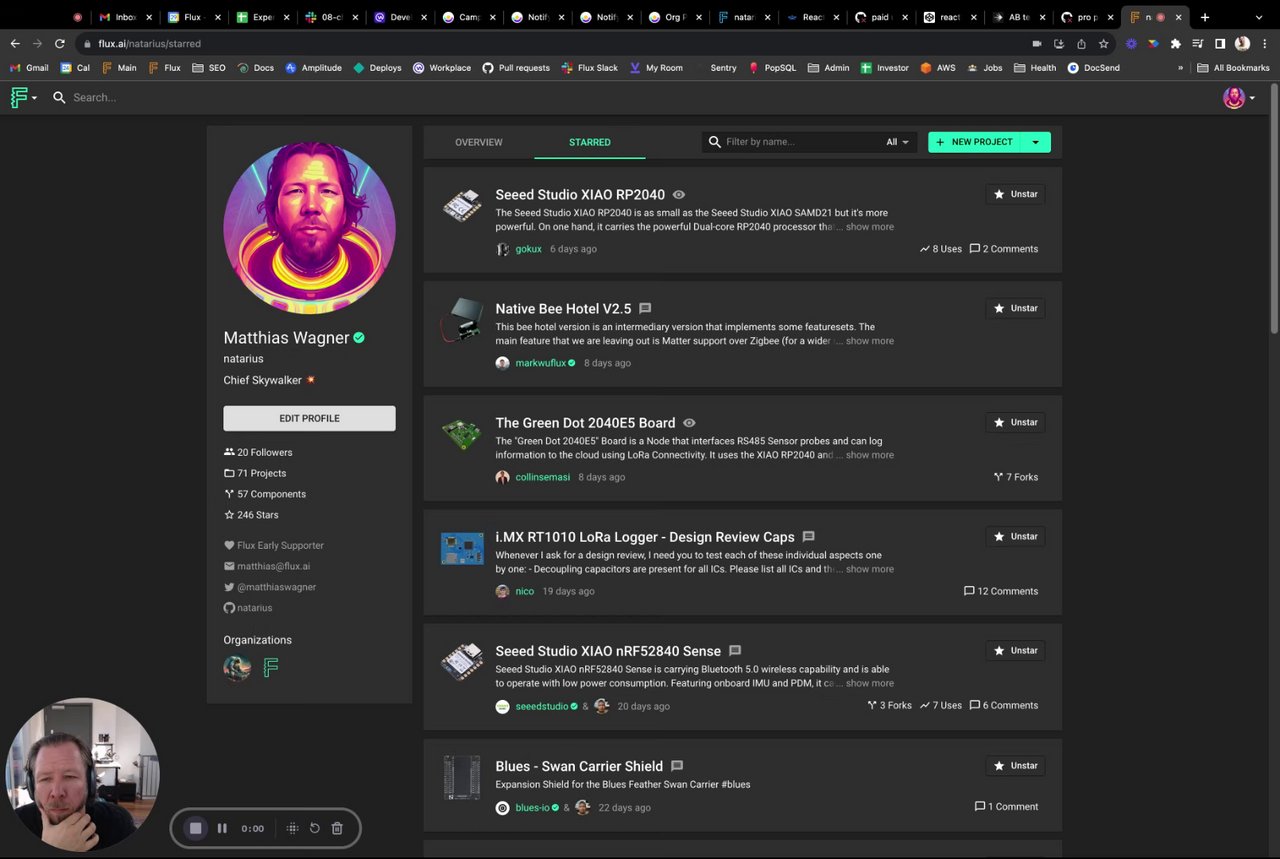
Task: Click comment icon next to Native Bee Hotel V2.5
Action: click(x=645, y=309)
